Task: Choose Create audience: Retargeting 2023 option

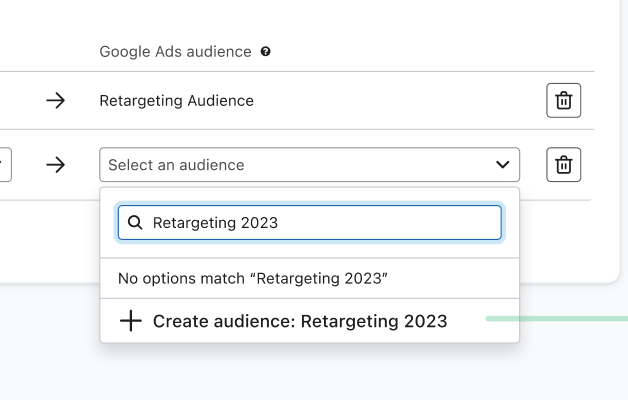Action: coord(300,321)
